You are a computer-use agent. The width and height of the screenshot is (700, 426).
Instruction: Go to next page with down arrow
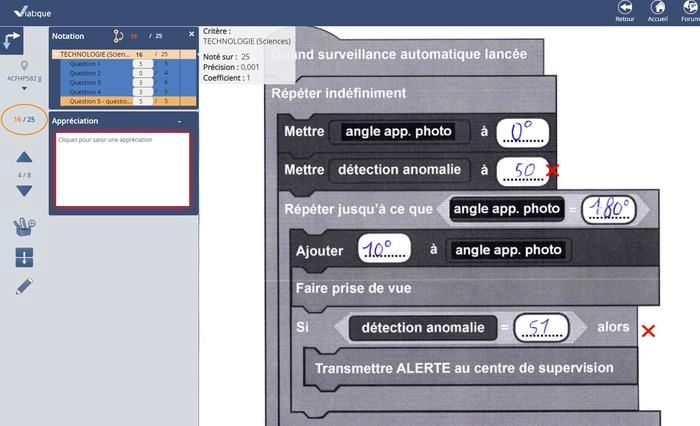tap(24, 190)
